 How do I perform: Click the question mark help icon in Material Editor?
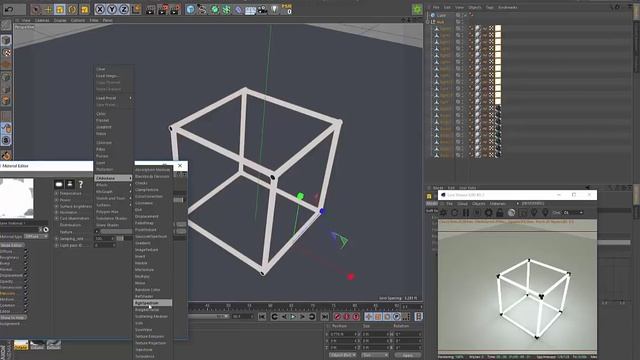point(81,184)
